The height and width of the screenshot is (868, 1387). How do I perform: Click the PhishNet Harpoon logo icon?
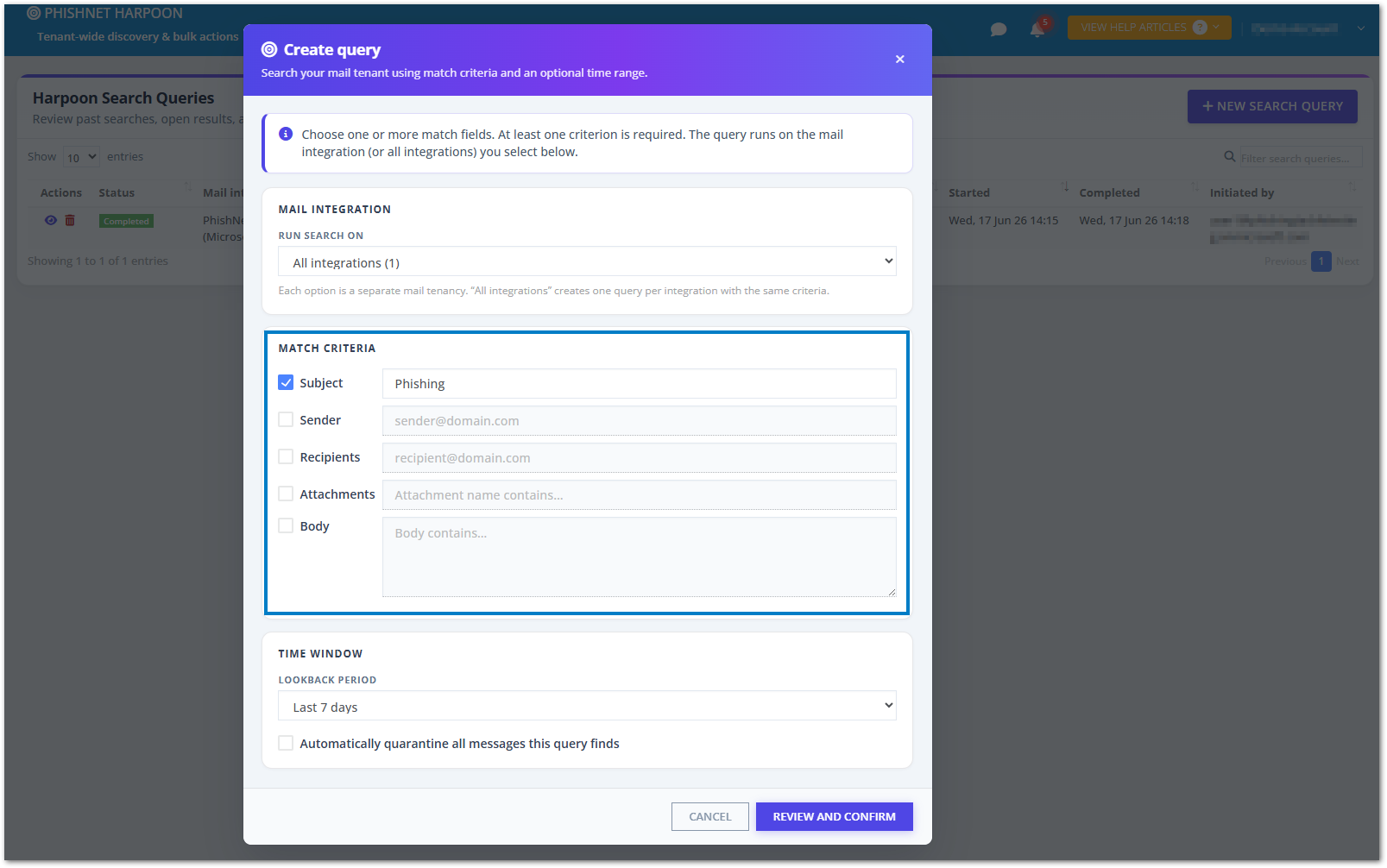(x=34, y=13)
